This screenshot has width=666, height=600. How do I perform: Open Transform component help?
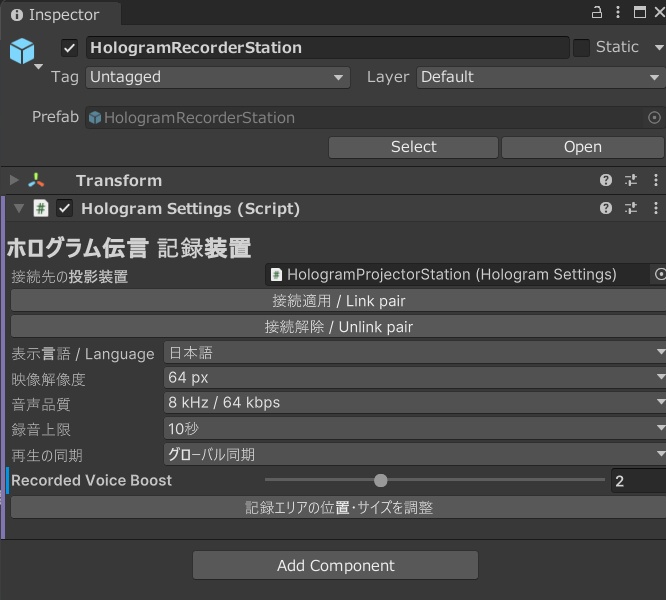click(x=606, y=180)
